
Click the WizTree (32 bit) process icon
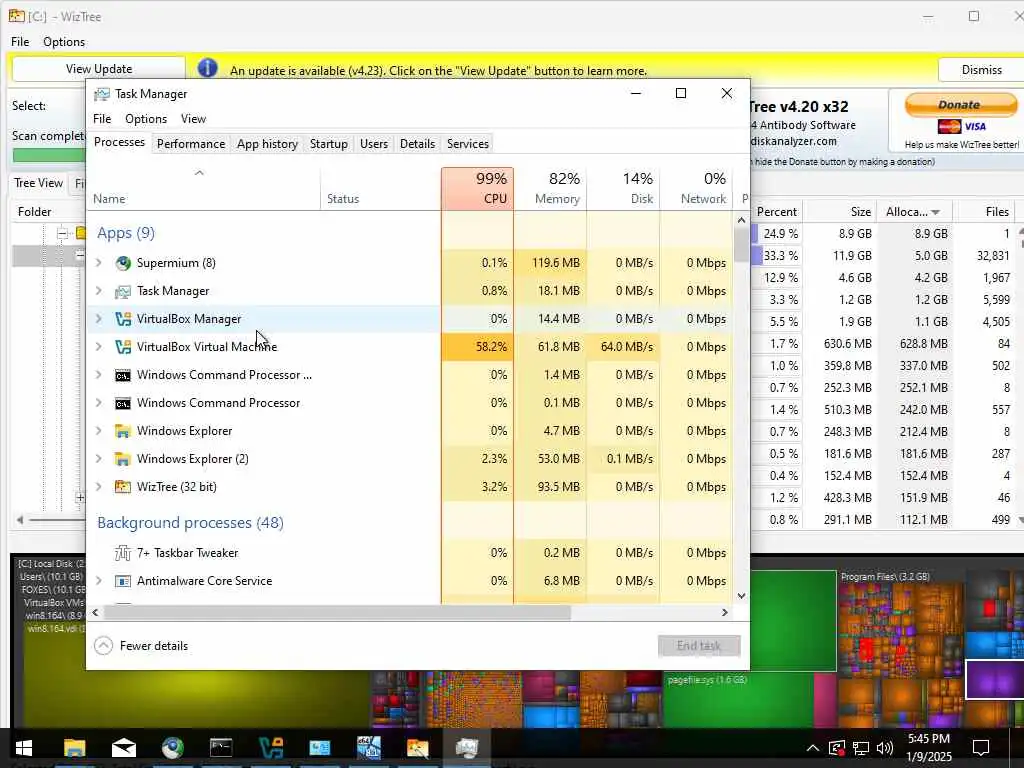click(x=123, y=487)
